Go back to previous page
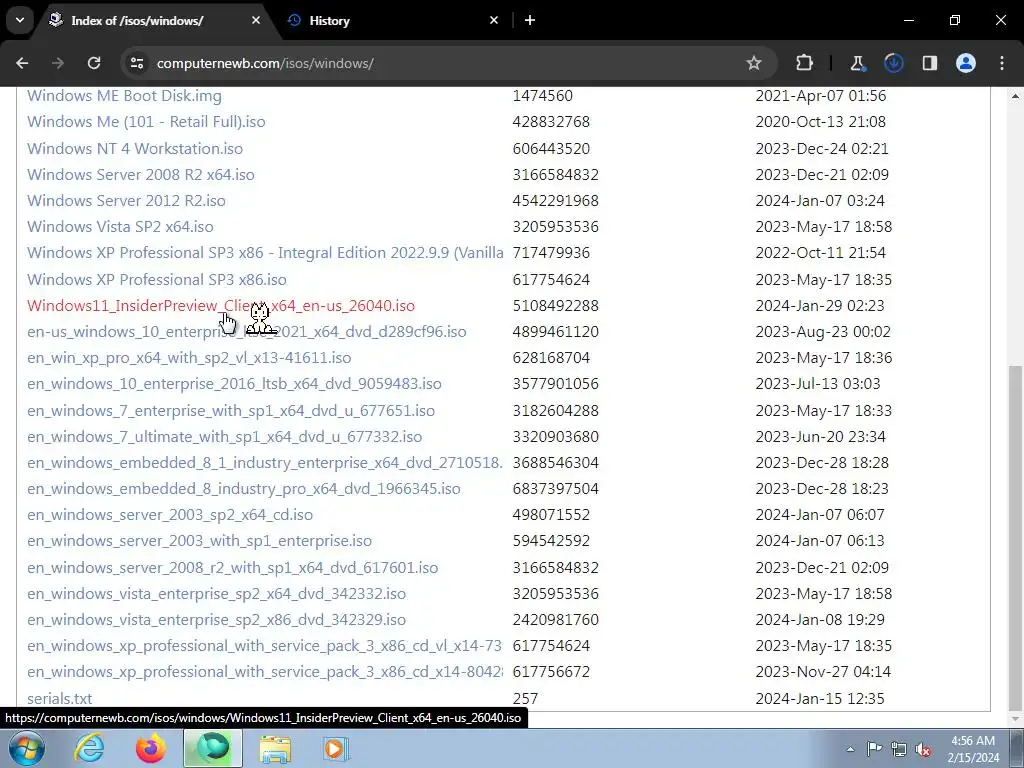This screenshot has height=768, width=1024. tap(22, 63)
